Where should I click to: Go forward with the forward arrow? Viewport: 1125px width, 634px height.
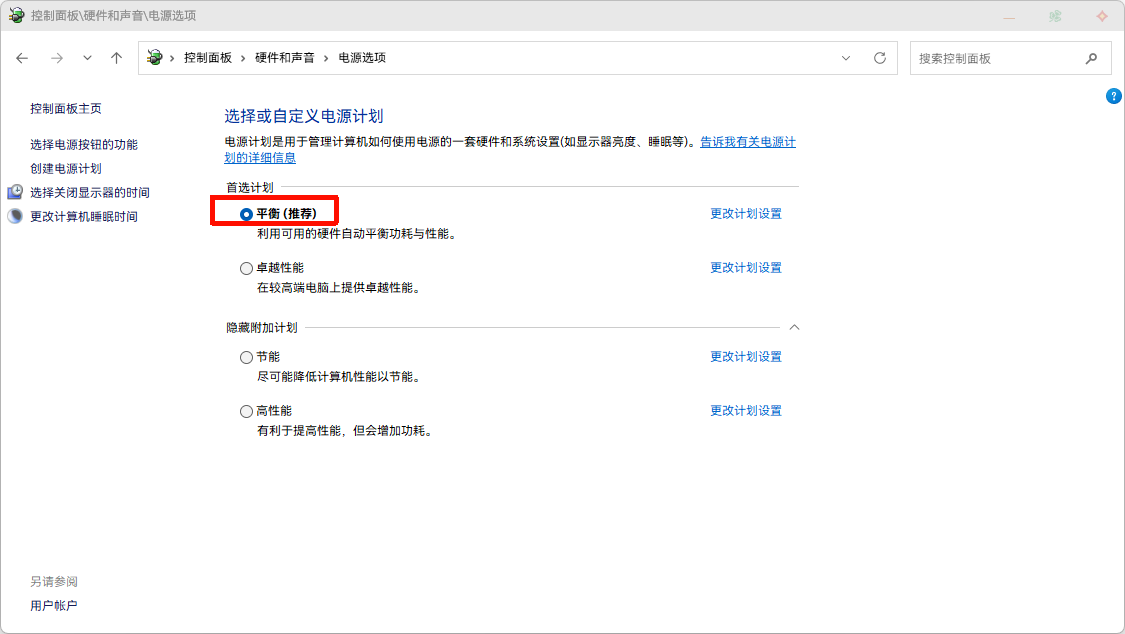tap(57, 58)
